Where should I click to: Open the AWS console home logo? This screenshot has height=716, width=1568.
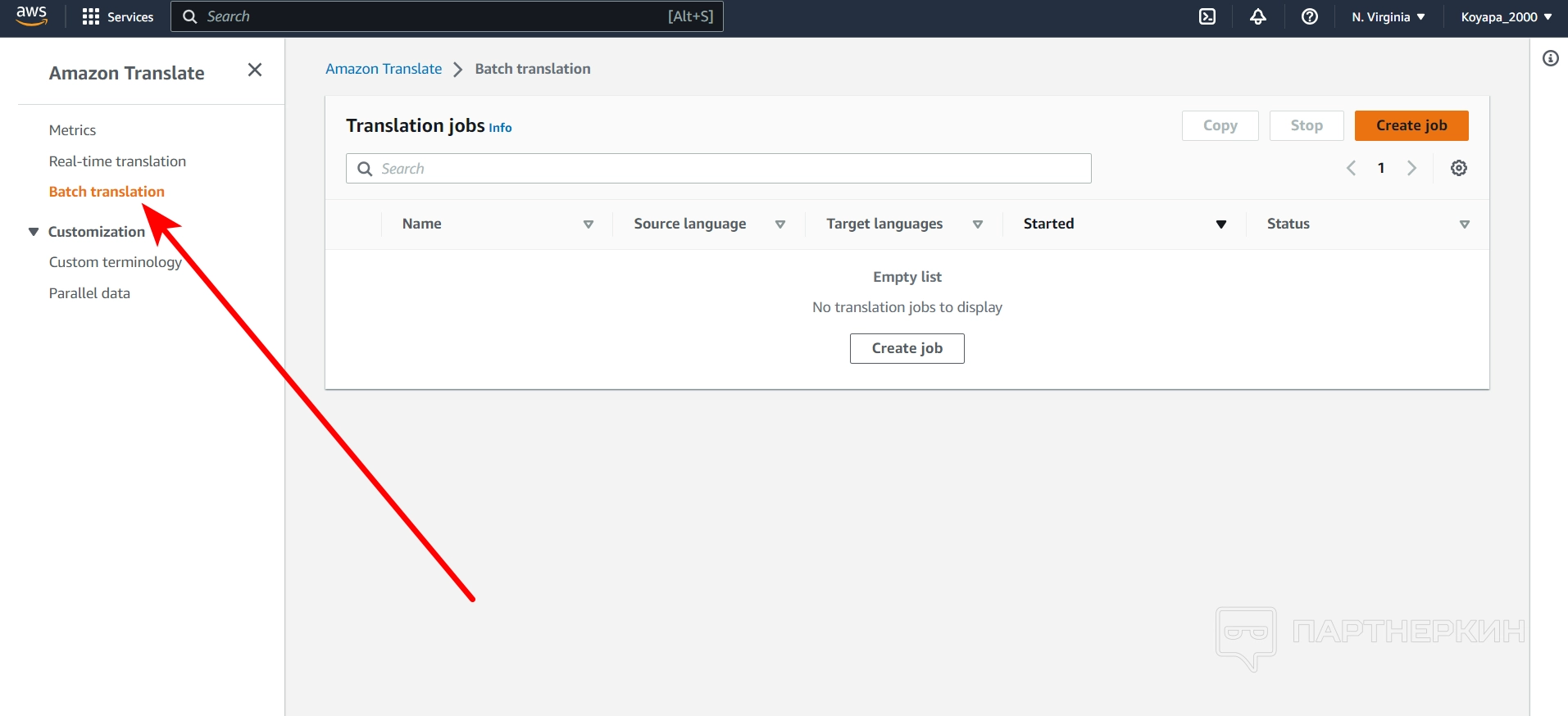pos(32,16)
